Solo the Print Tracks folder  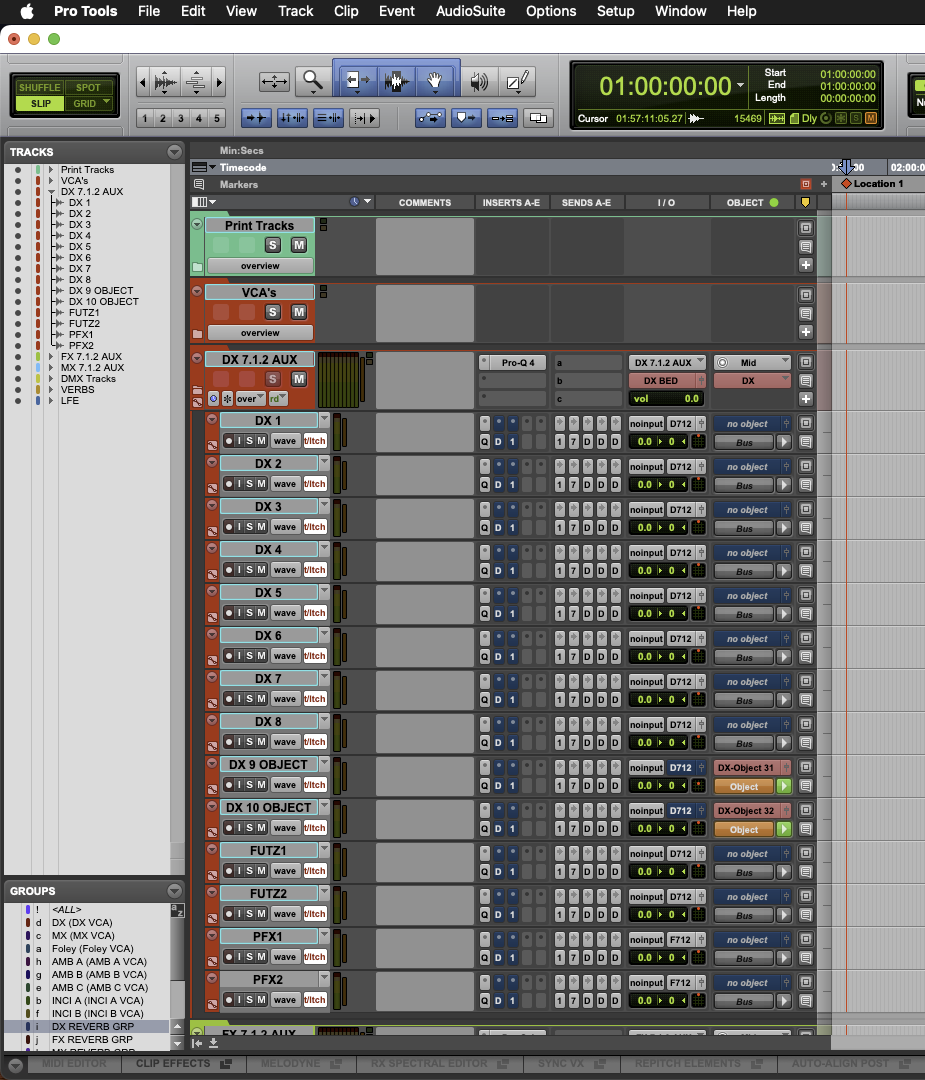(x=273, y=245)
